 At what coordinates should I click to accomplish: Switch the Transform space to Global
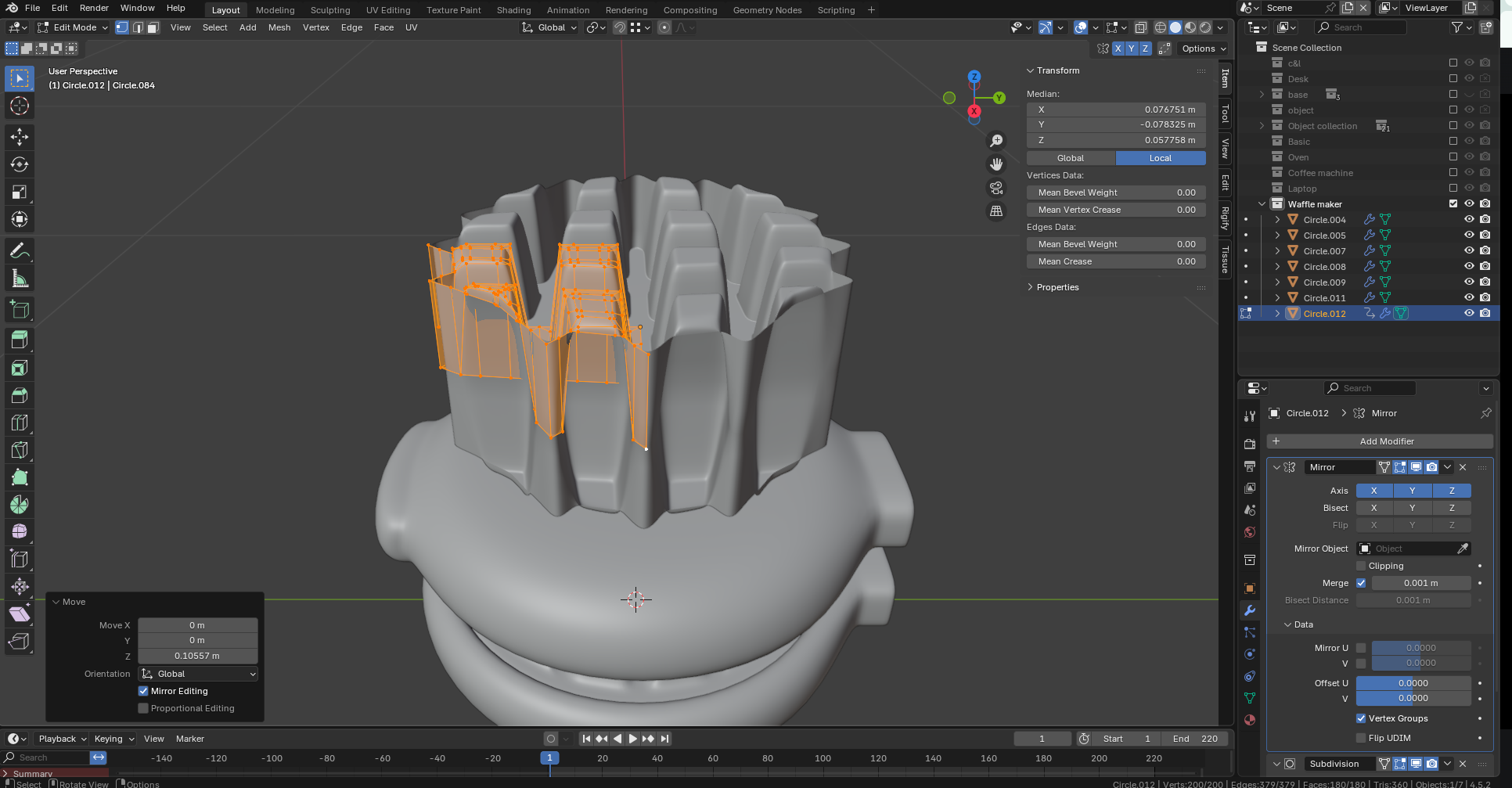pyautogui.click(x=1070, y=158)
